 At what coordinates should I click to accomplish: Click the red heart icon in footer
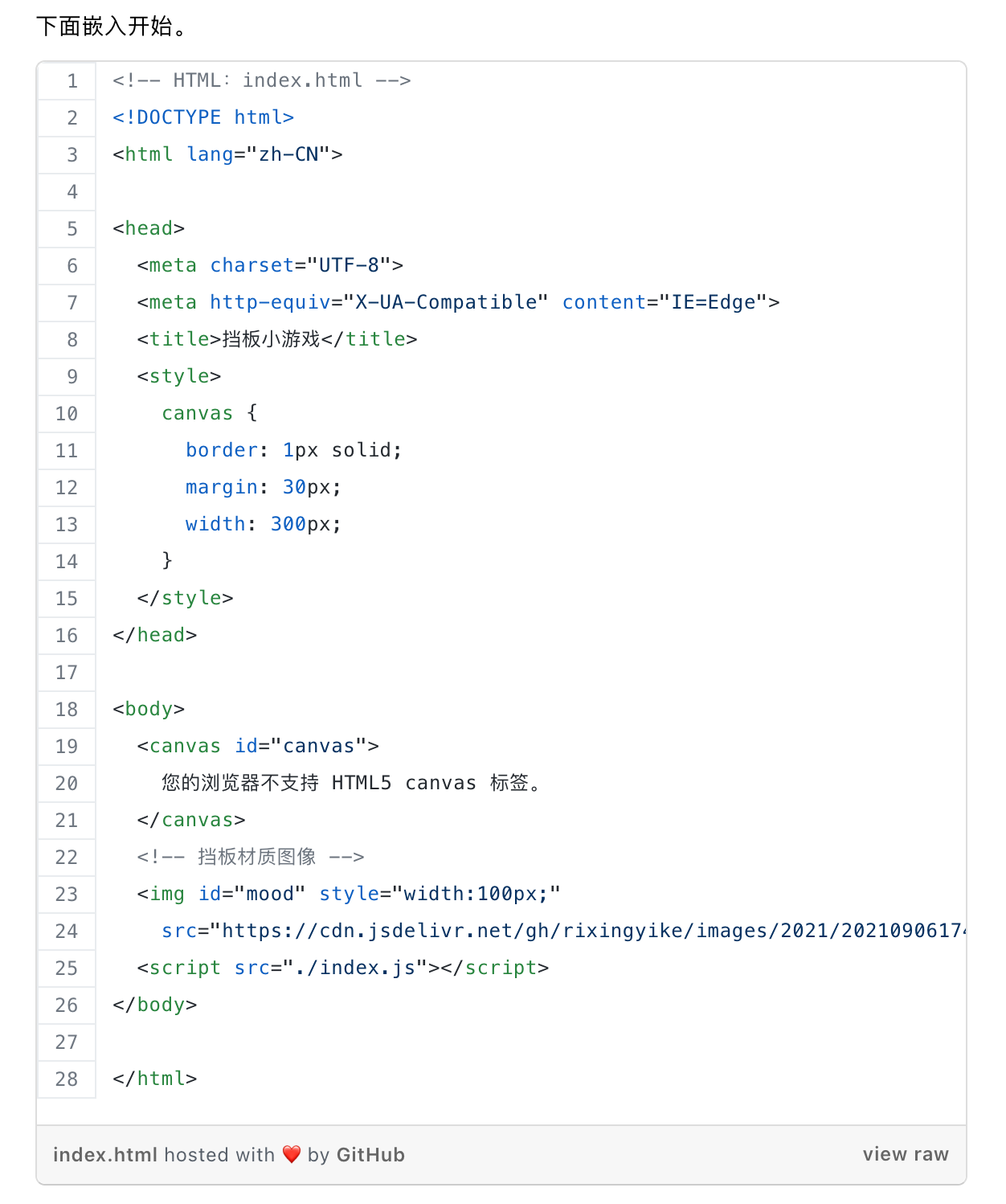(292, 1155)
